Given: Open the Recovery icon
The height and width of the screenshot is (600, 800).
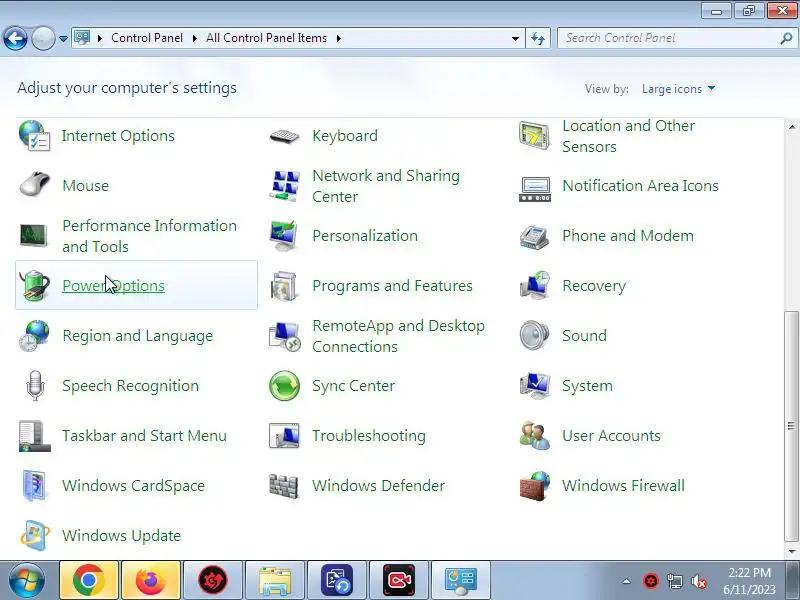Looking at the screenshot, I should pyautogui.click(x=534, y=285).
